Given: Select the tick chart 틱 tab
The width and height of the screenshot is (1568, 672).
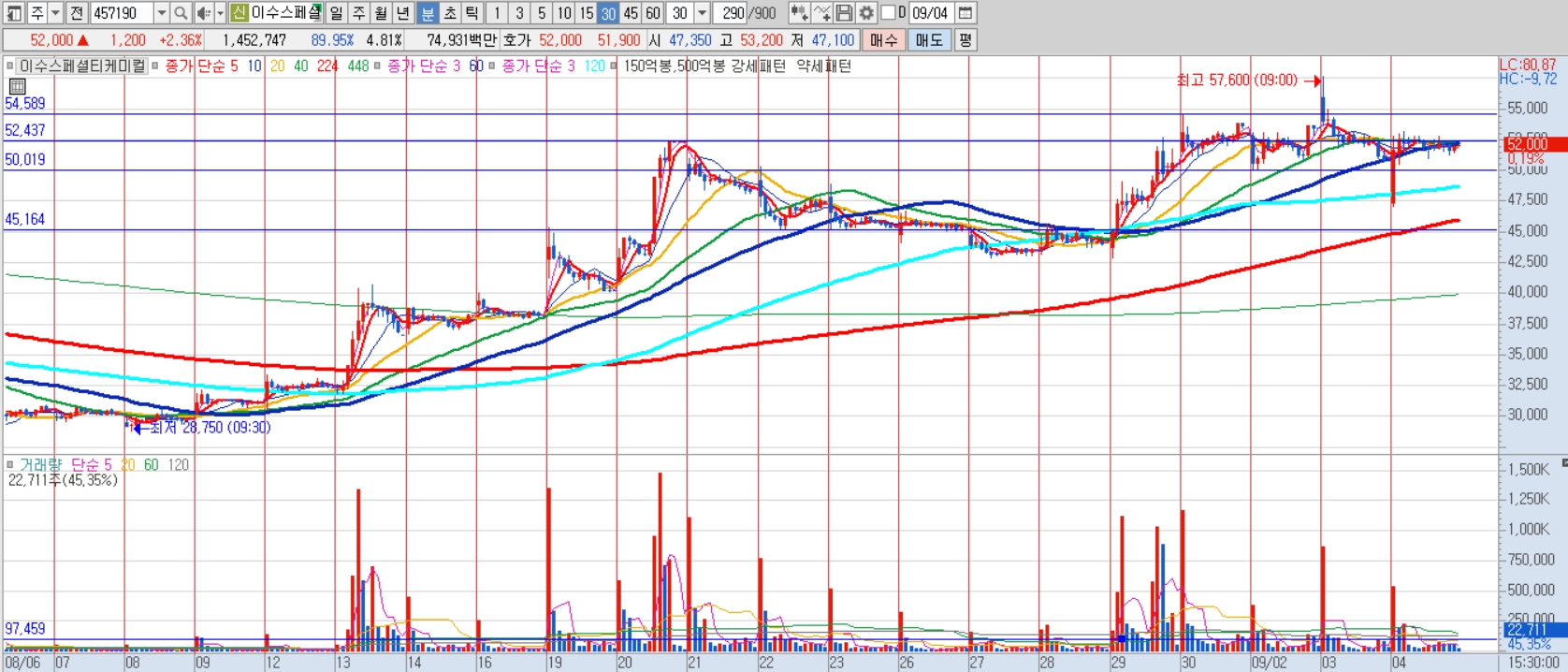Looking at the screenshot, I should point(472,13).
